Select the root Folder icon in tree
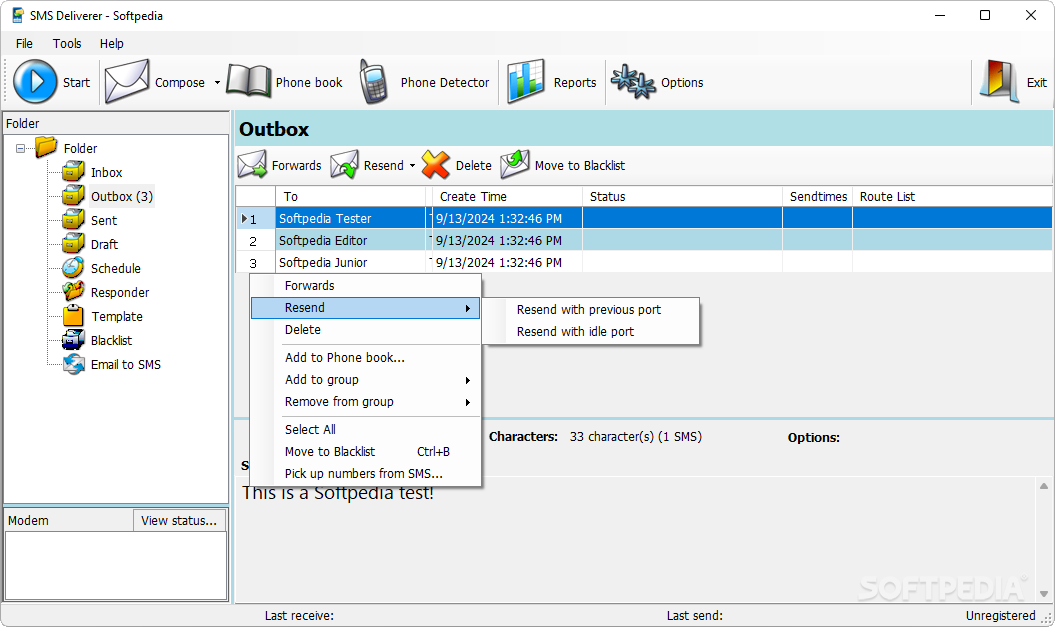 (x=46, y=147)
